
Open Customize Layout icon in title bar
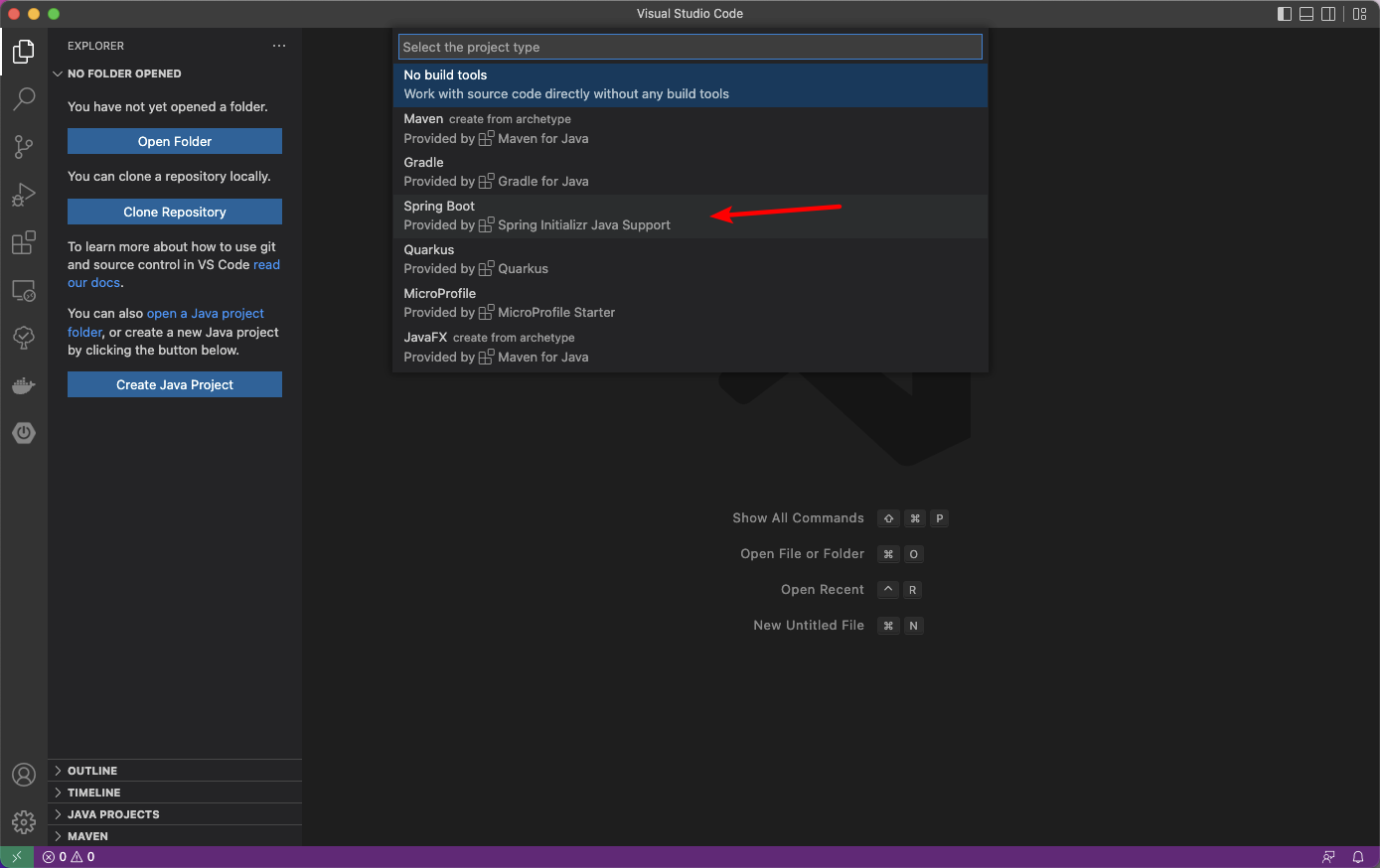click(x=1360, y=14)
